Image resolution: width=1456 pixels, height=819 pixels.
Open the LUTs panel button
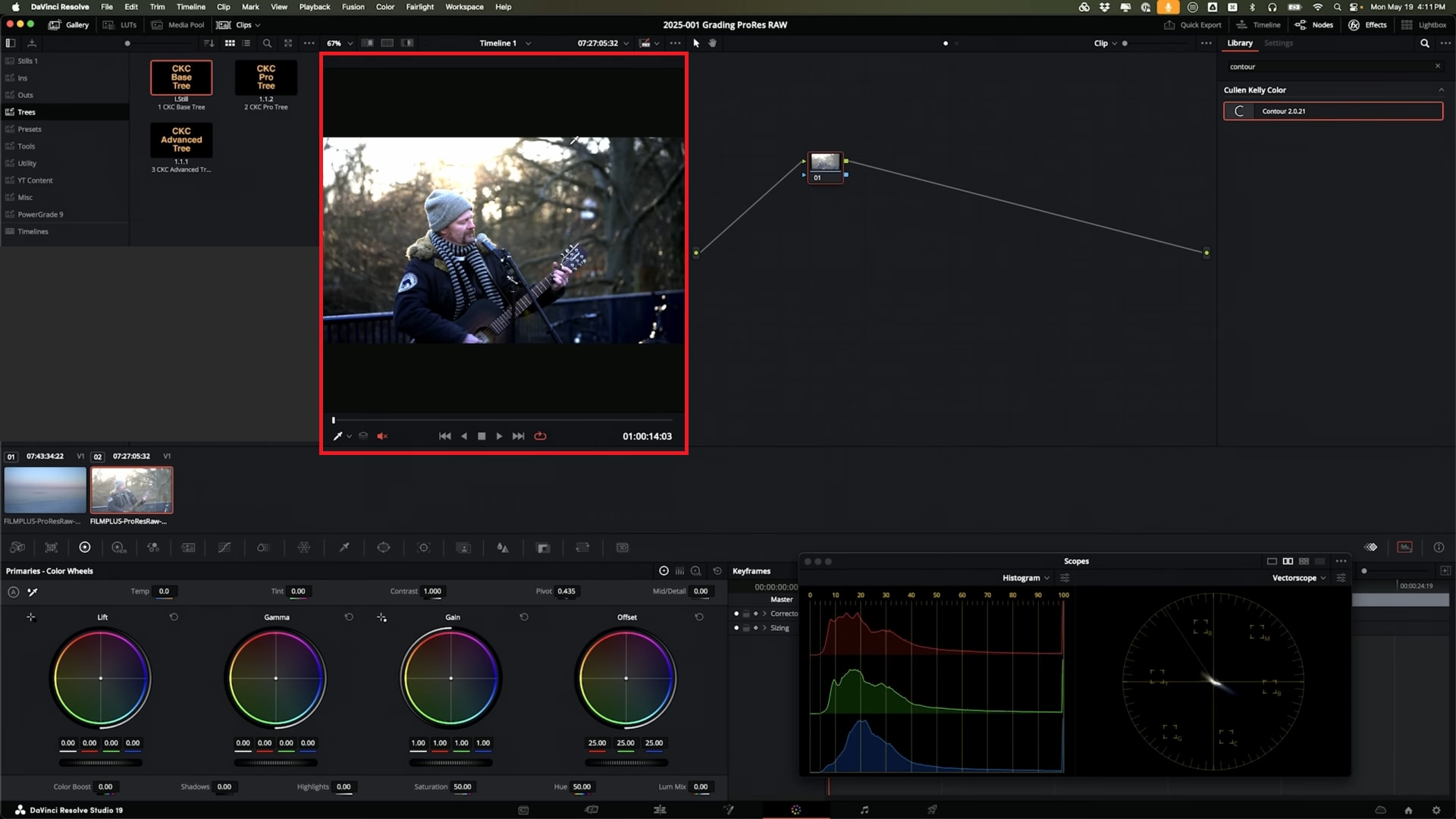[x=120, y=25]
